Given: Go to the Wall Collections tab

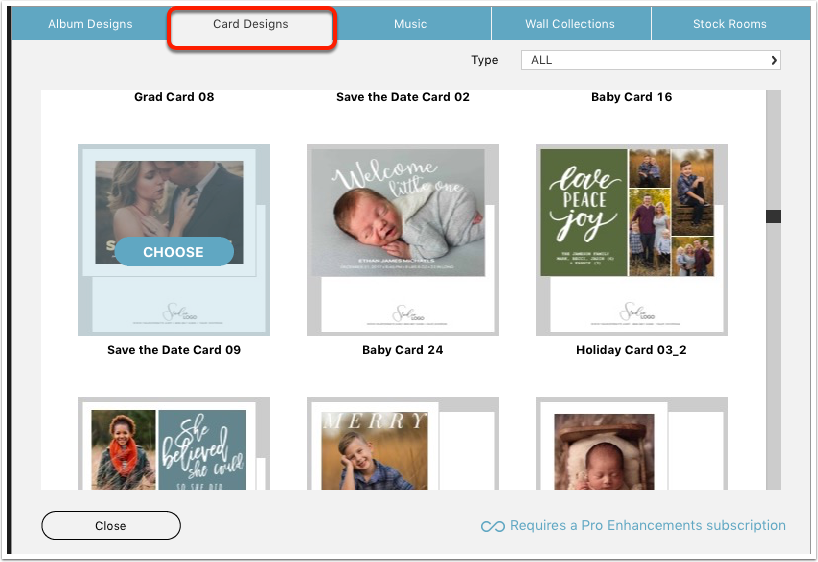Looking at the screenshot, I should click(570, 24).
